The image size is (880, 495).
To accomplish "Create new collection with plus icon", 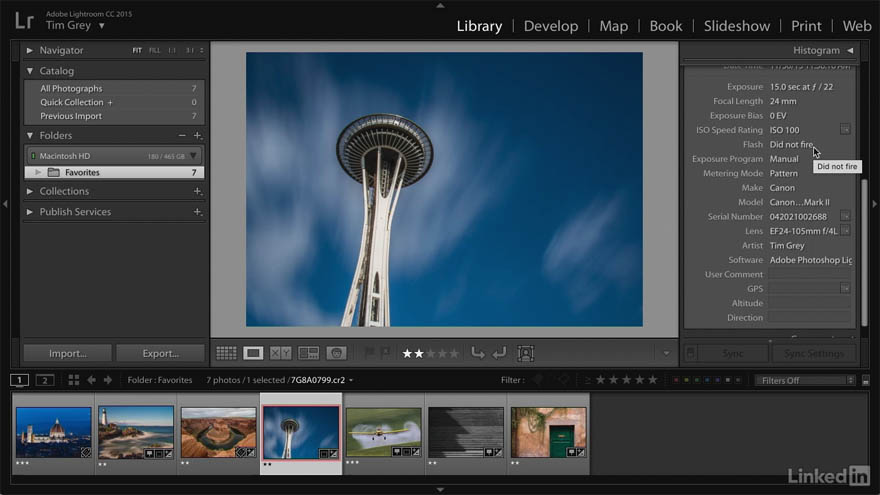I will tap(197, 191).
